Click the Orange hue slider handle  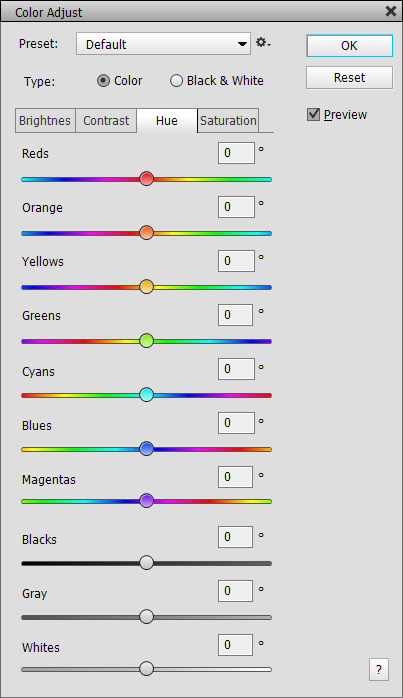point(147,232)
